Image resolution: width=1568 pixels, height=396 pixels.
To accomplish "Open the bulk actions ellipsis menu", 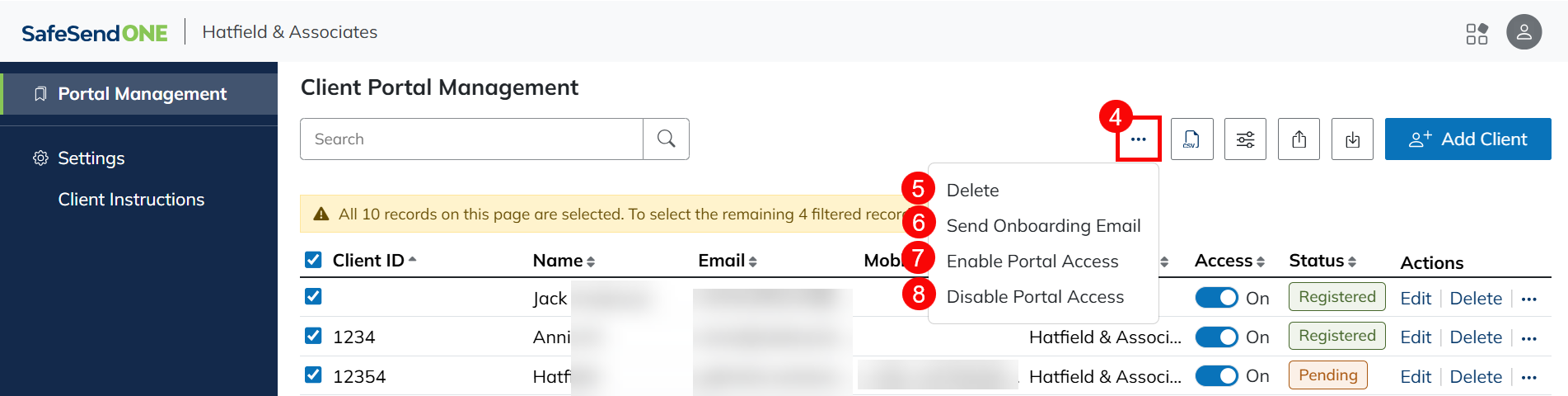I will click(1138, 139).
